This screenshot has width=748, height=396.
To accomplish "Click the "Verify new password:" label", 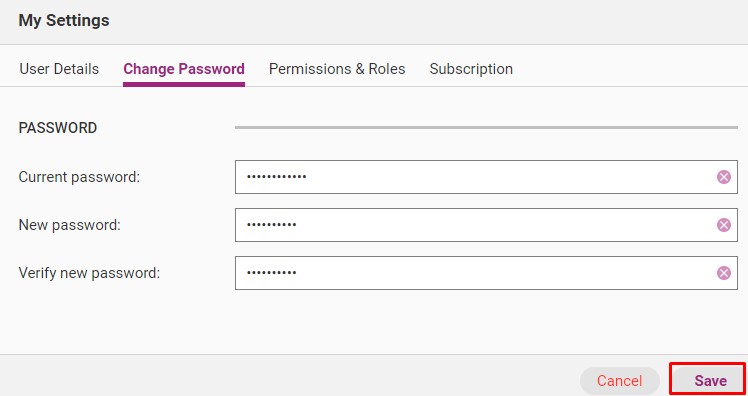I will pos(89,273).
